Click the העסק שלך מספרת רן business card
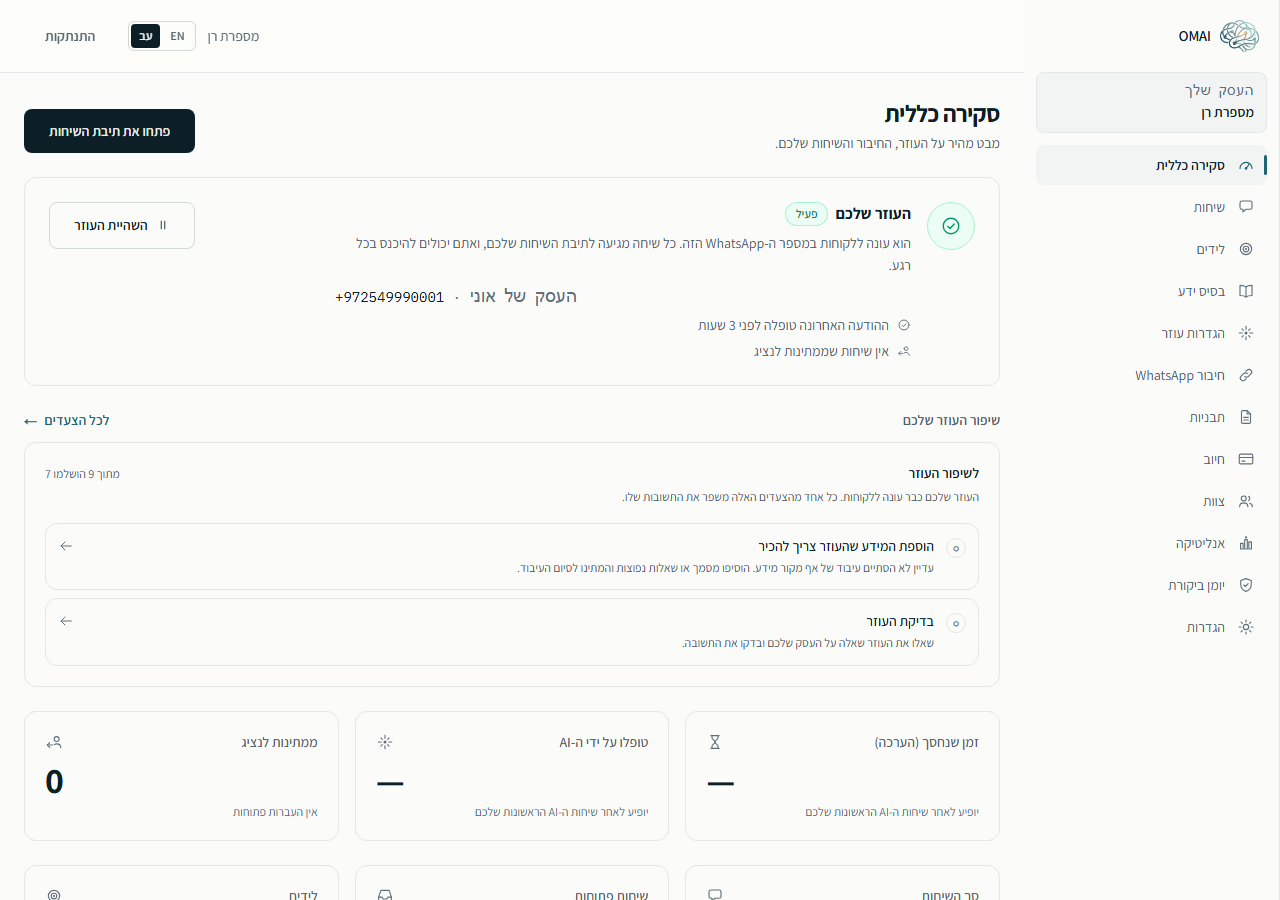Screen dimensions: 1280x900 click(x=1151, y=102)
